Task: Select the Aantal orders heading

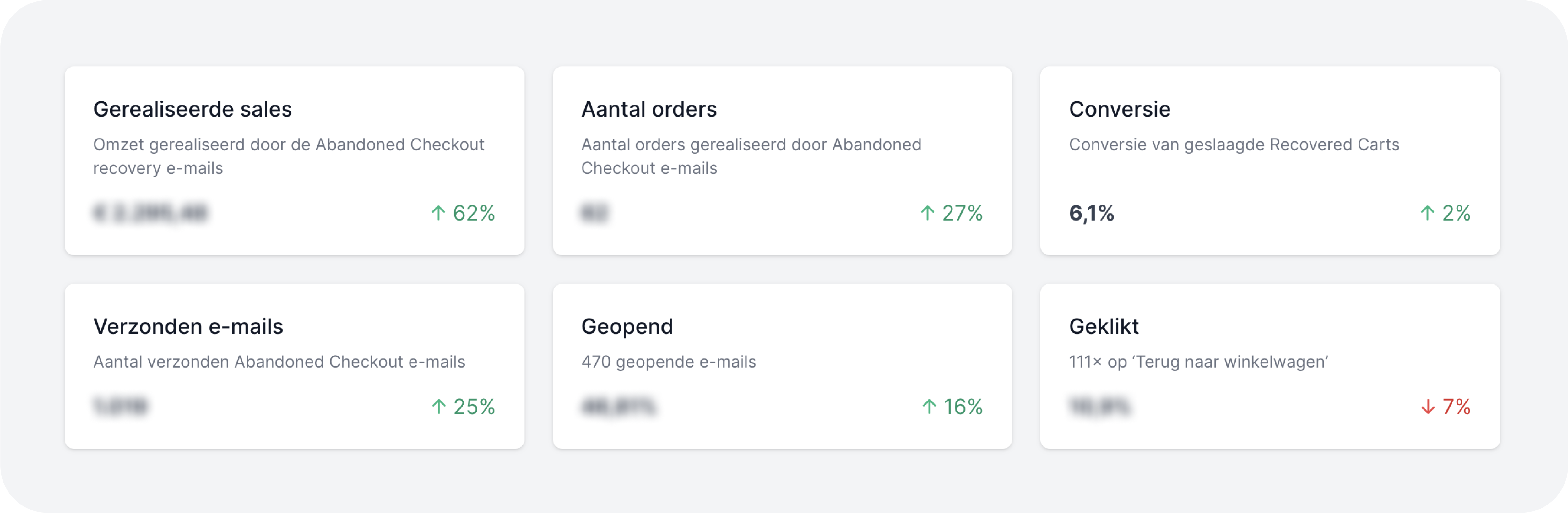Action: point(649,110)
